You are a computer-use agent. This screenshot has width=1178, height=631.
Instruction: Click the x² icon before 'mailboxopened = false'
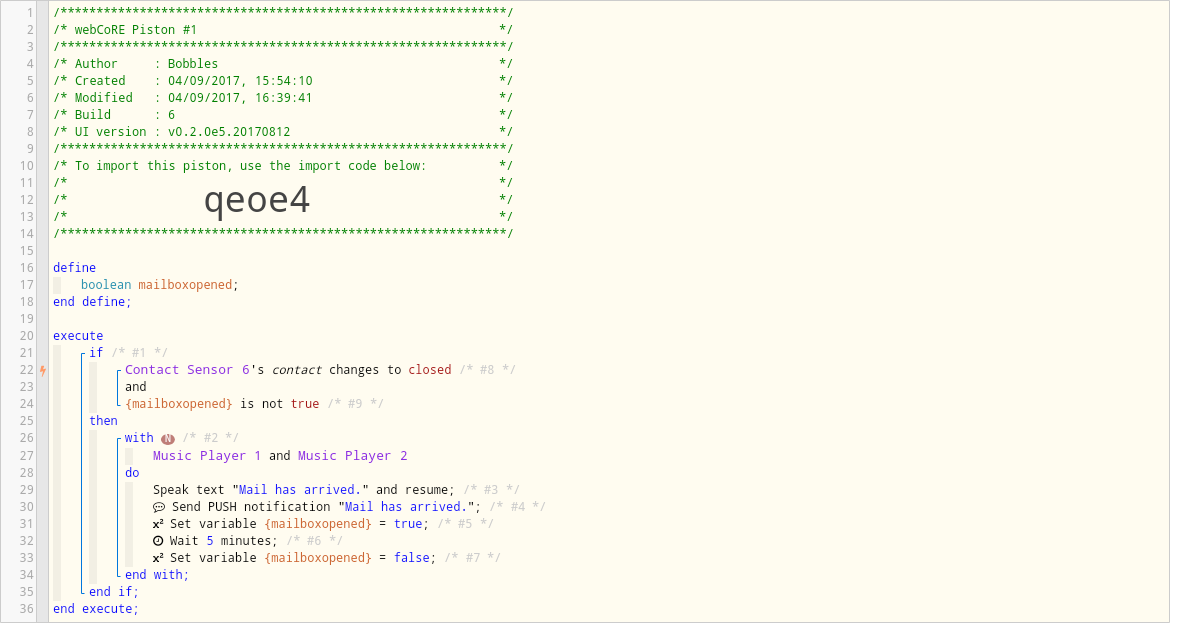[x=159, y=558]
